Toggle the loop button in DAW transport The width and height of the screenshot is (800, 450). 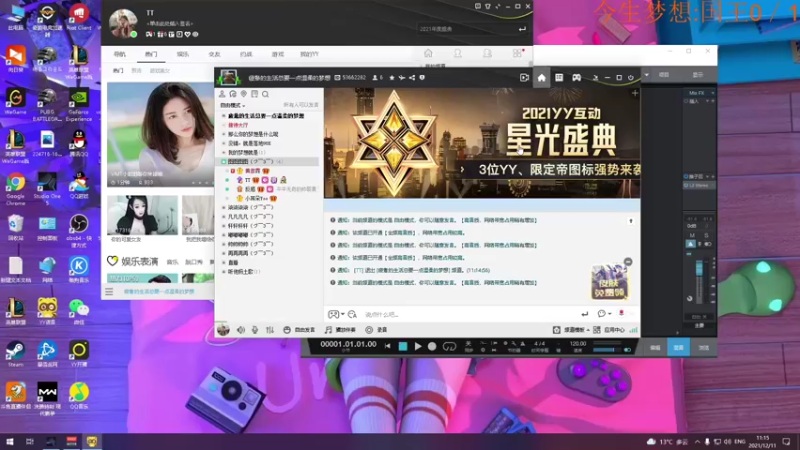[x=449, y=346]
